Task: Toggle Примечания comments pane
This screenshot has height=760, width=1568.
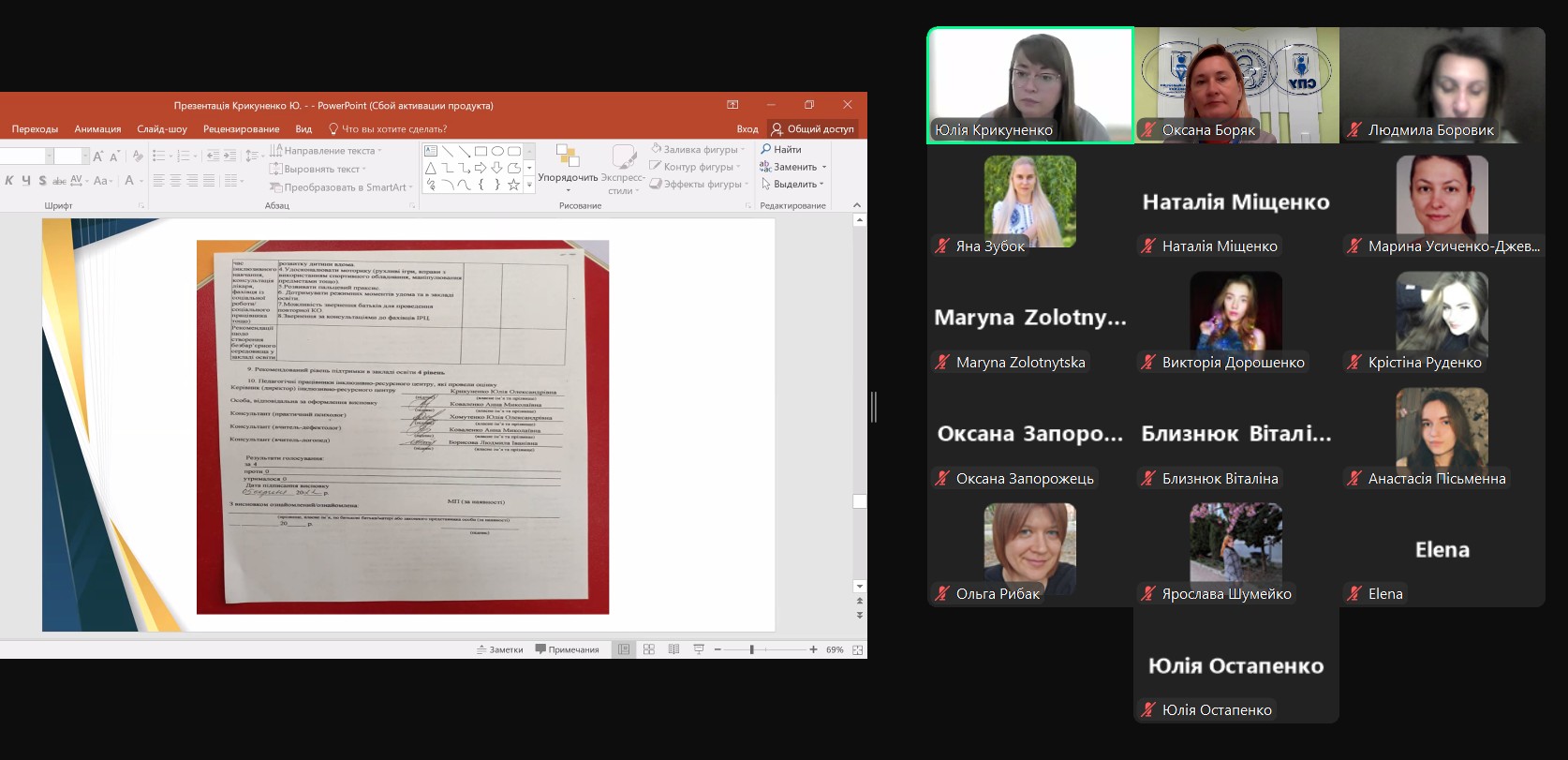Action: pyautogui.click(x=567, y=649)
